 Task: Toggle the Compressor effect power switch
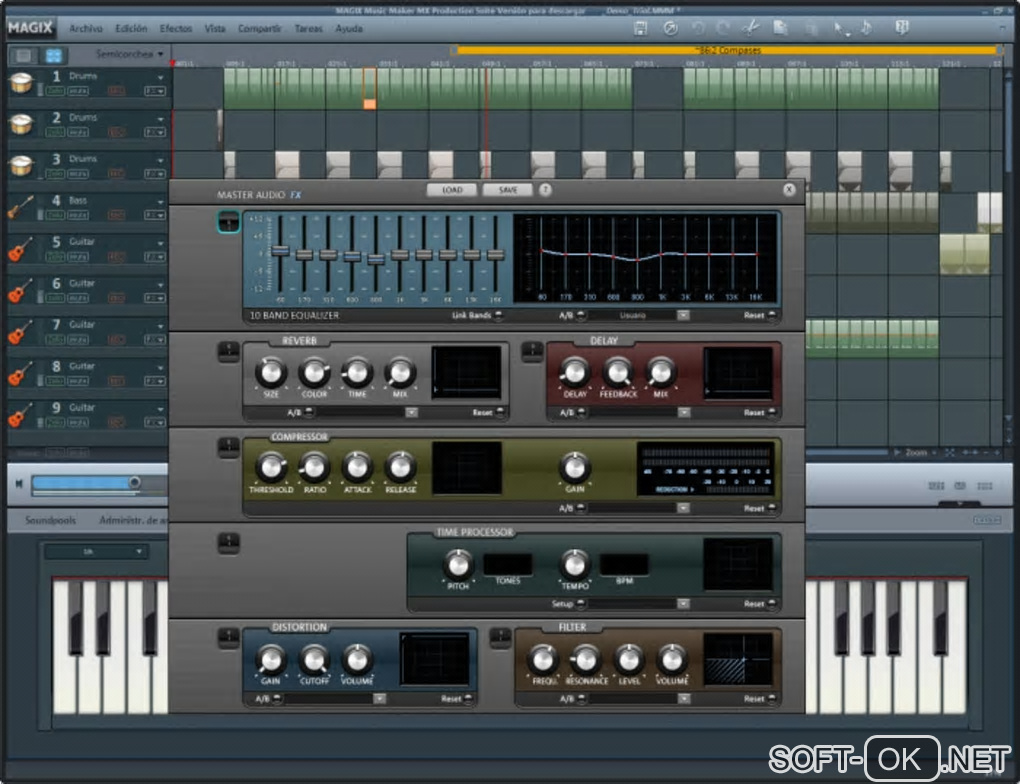coord(228,448)
